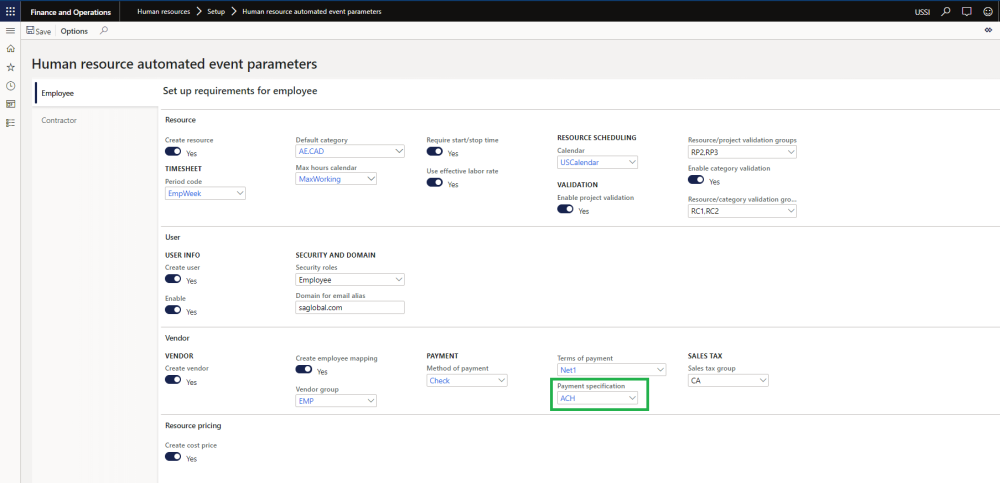Click the Save button

click(39, 31)
